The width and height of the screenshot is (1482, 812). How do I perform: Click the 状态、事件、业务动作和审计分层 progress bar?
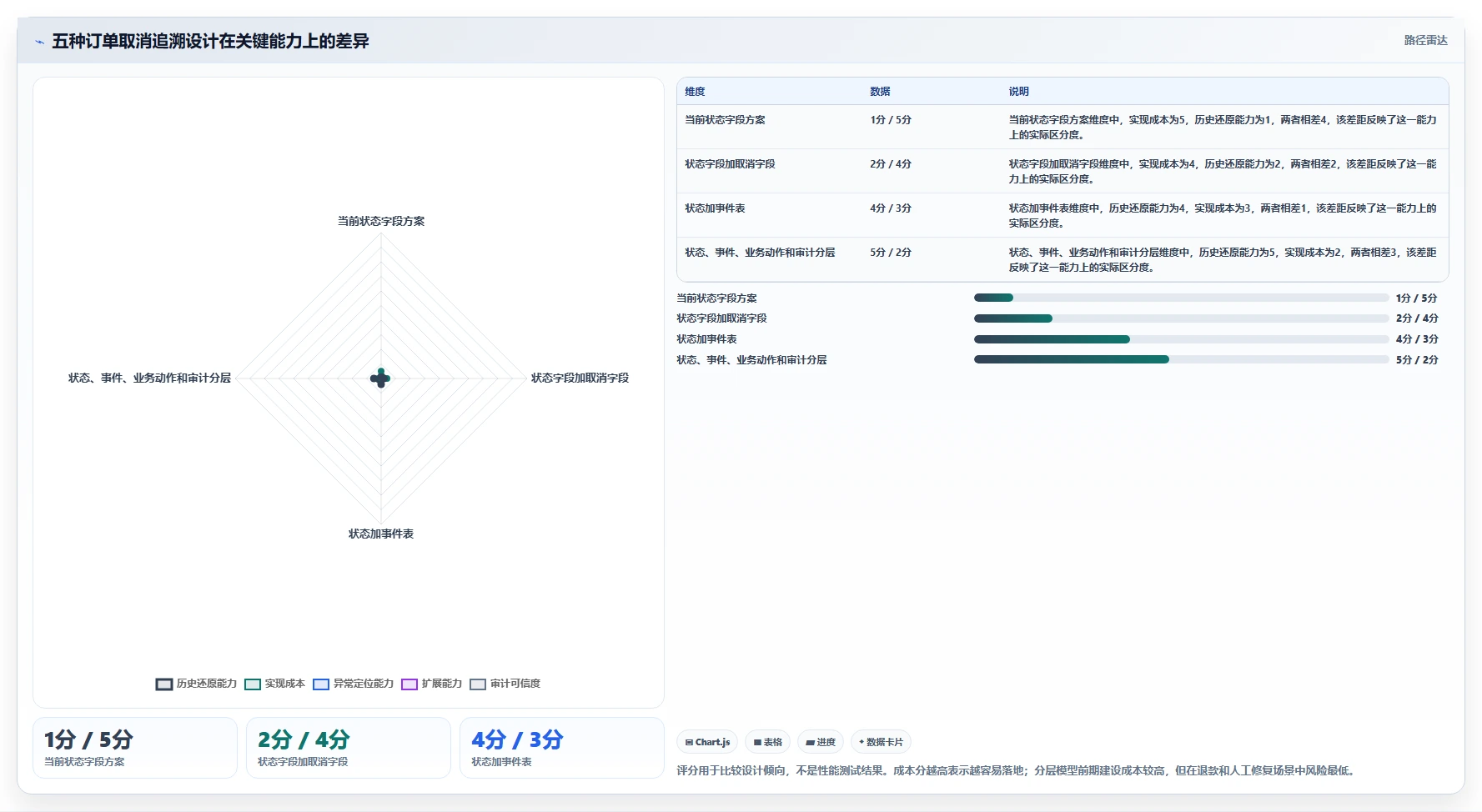[x=1181, y=359]
